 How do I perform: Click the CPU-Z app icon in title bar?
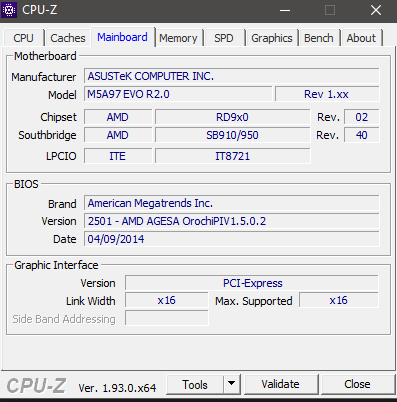(9, 10)
